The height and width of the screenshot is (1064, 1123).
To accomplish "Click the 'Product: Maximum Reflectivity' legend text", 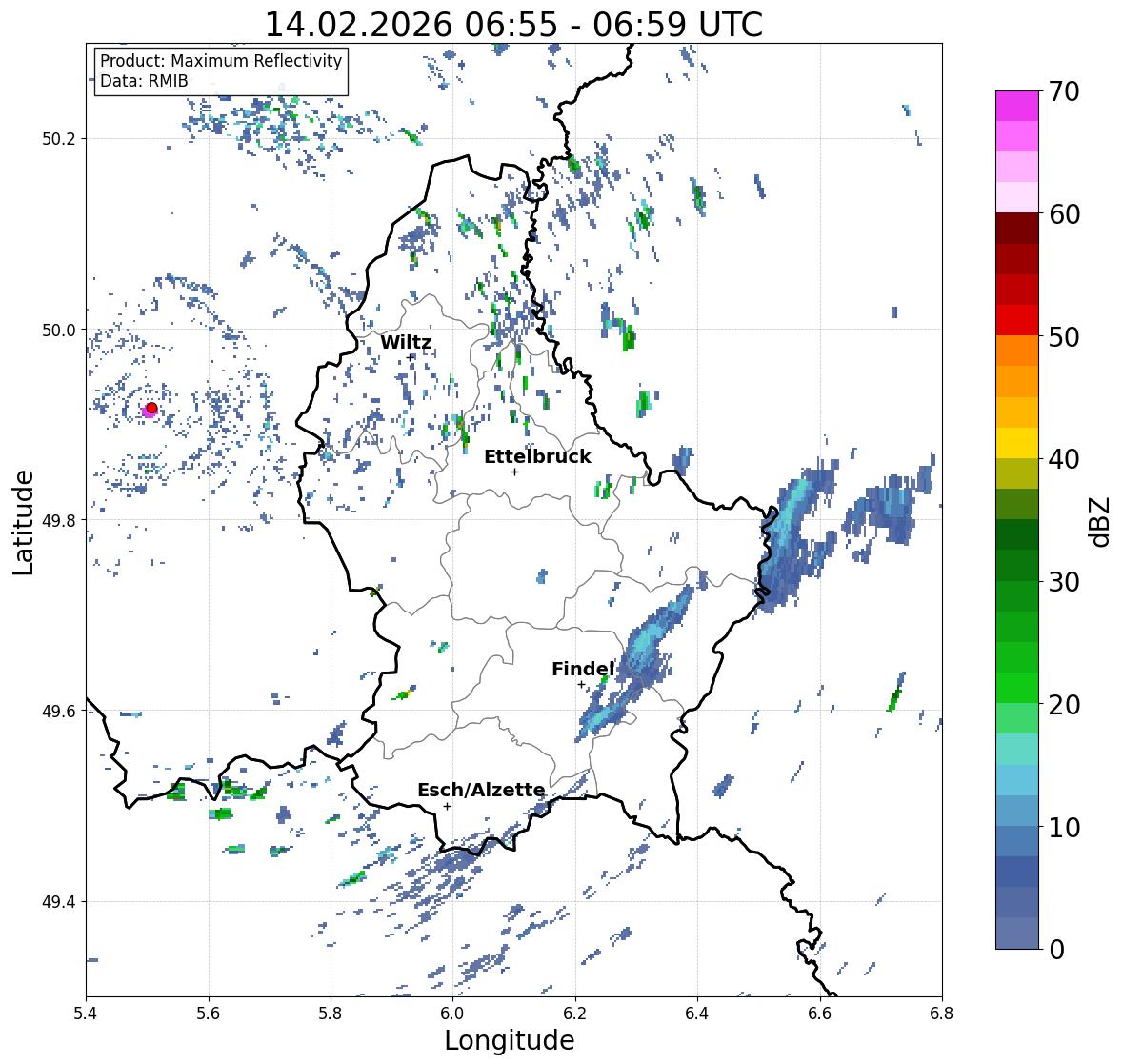I will point(221,61).
